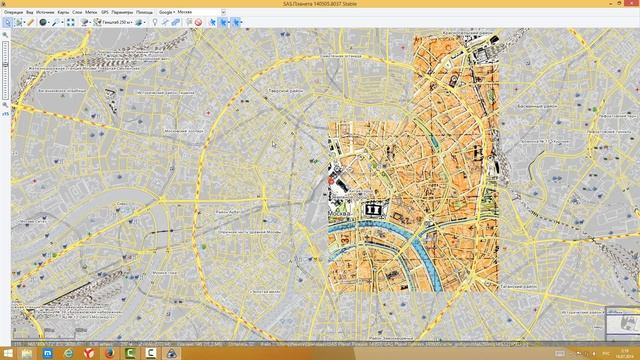The height and width of the screenshot is (360, 640).
Task: Switch to SAS.Planet taskbar button
Action: pos(171,353)
